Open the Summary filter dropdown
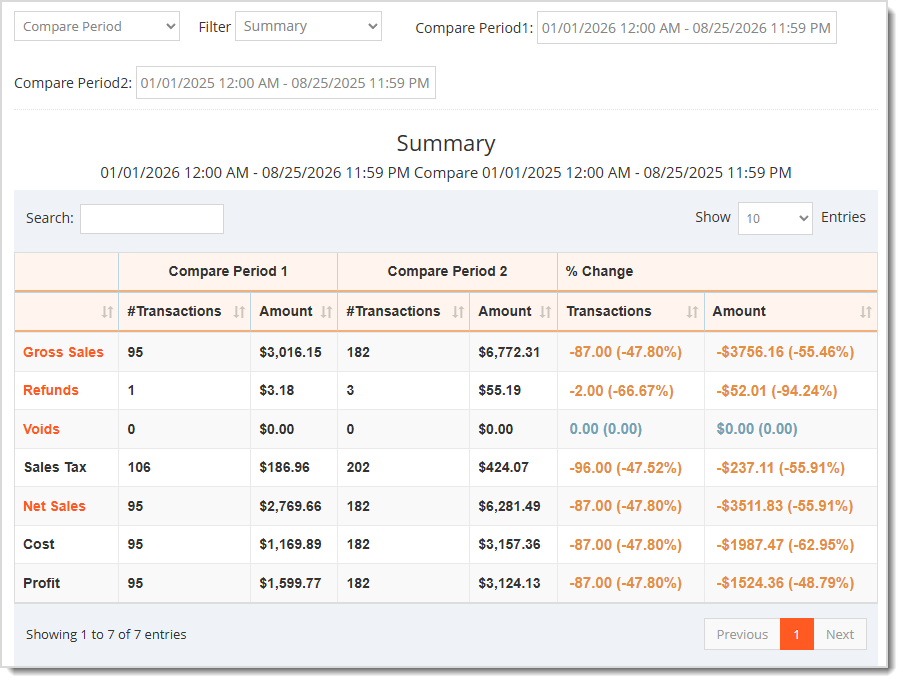This screenshot has width=903, height=683. tap(308, 26)
